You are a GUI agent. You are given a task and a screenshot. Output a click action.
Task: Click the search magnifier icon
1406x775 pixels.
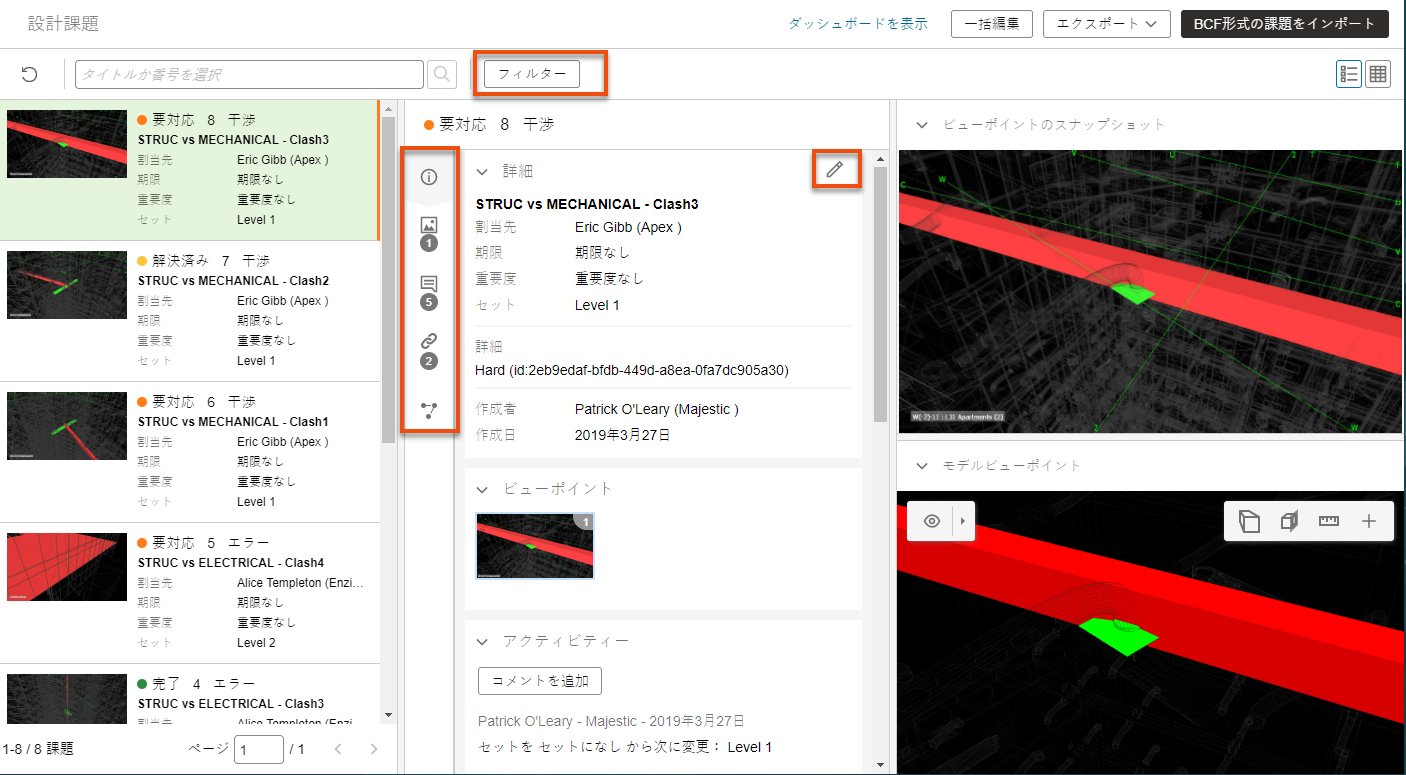click(x=442, y=74)
